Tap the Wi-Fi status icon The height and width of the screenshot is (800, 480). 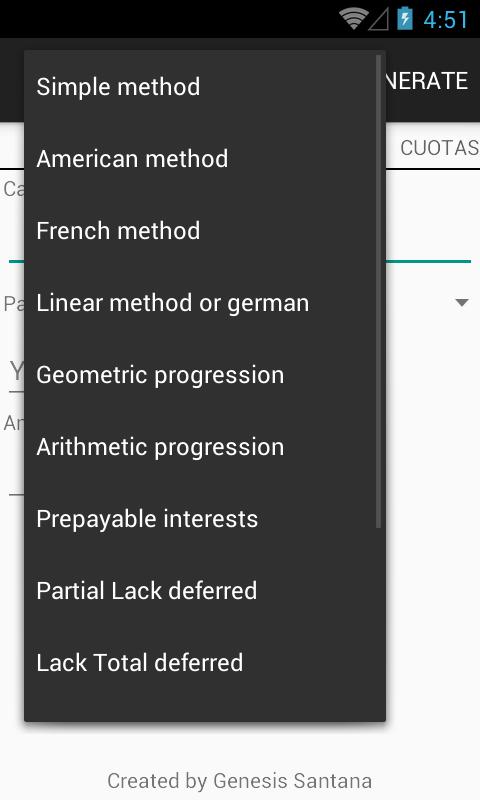click(353, 19)
